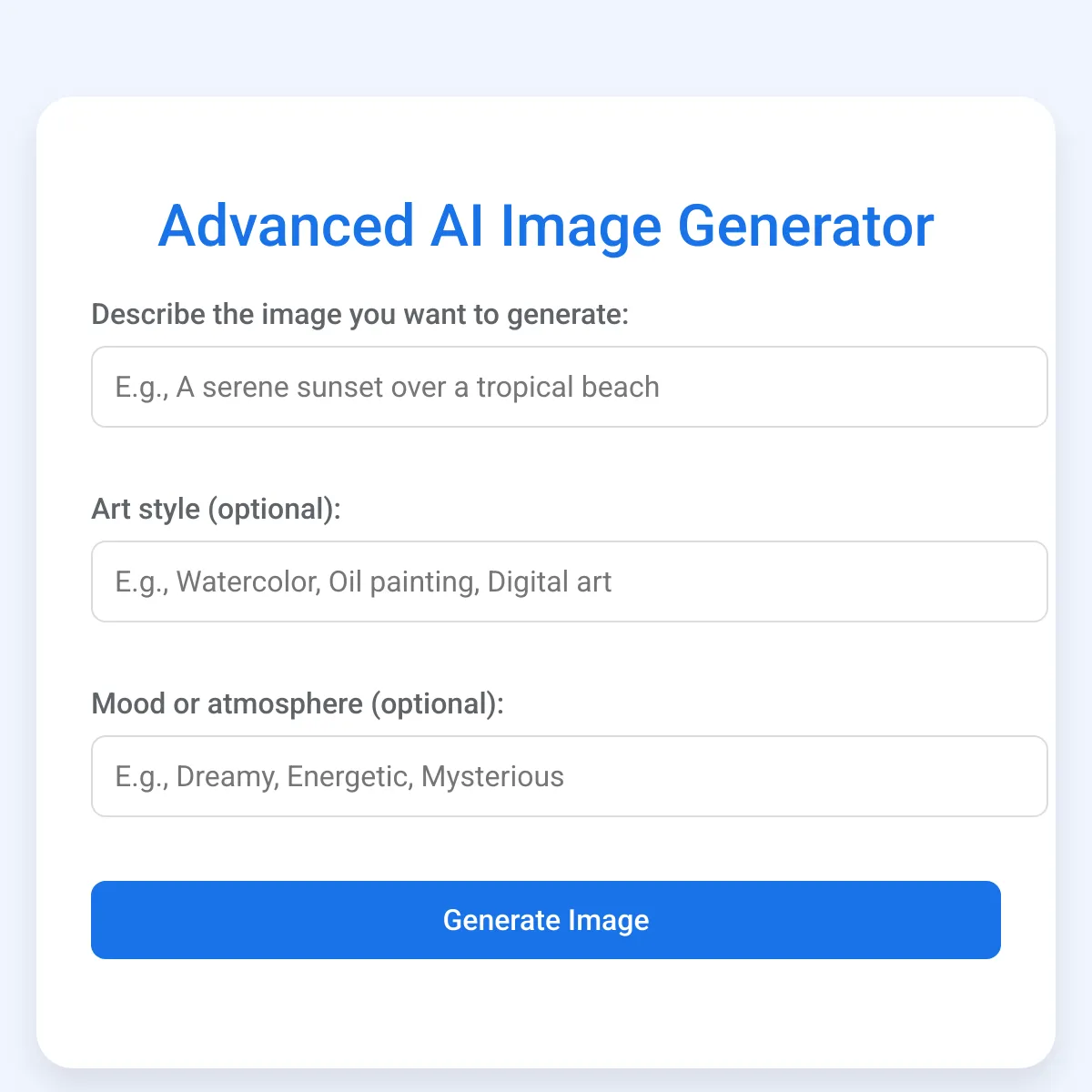
Task: Click the label Describe the image you want
Action: pyautogui.click(x=360, y=314)
